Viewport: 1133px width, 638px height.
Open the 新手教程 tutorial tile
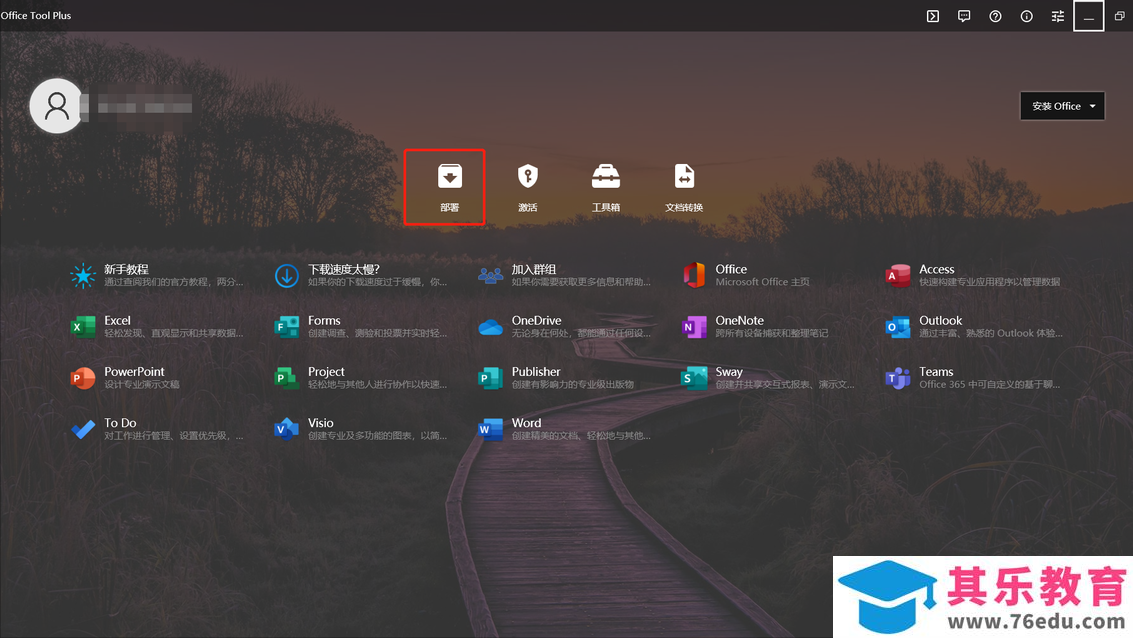click(157, 275)
